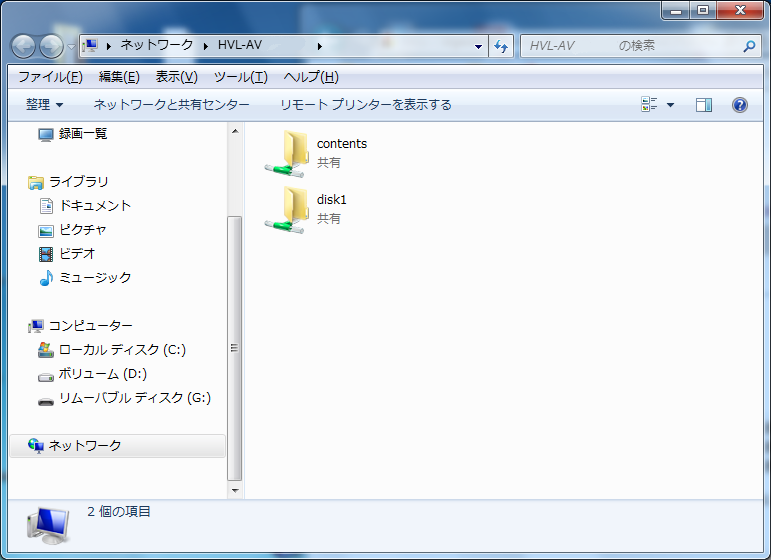This screenshot has height=560, width=771.
Task: Open ミュージック library
Action: 95,278
